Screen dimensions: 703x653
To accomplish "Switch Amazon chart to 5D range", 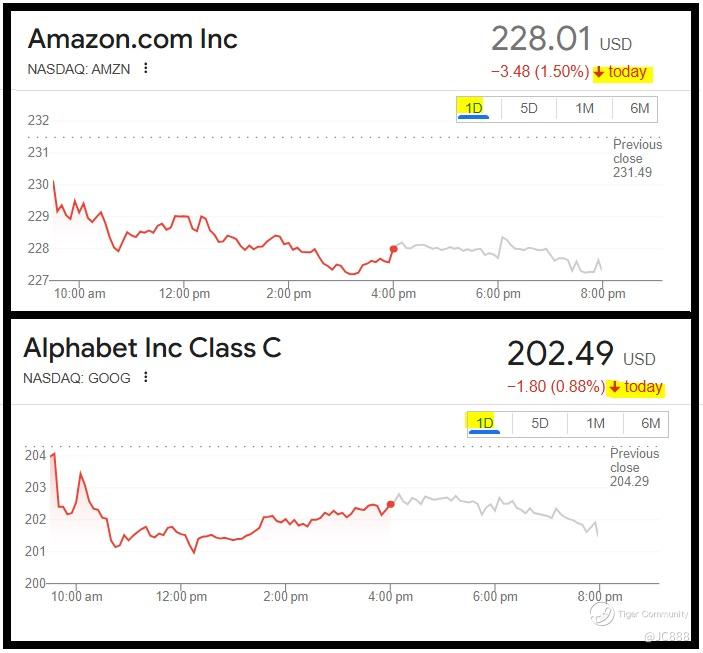I will tap(529, 108).
